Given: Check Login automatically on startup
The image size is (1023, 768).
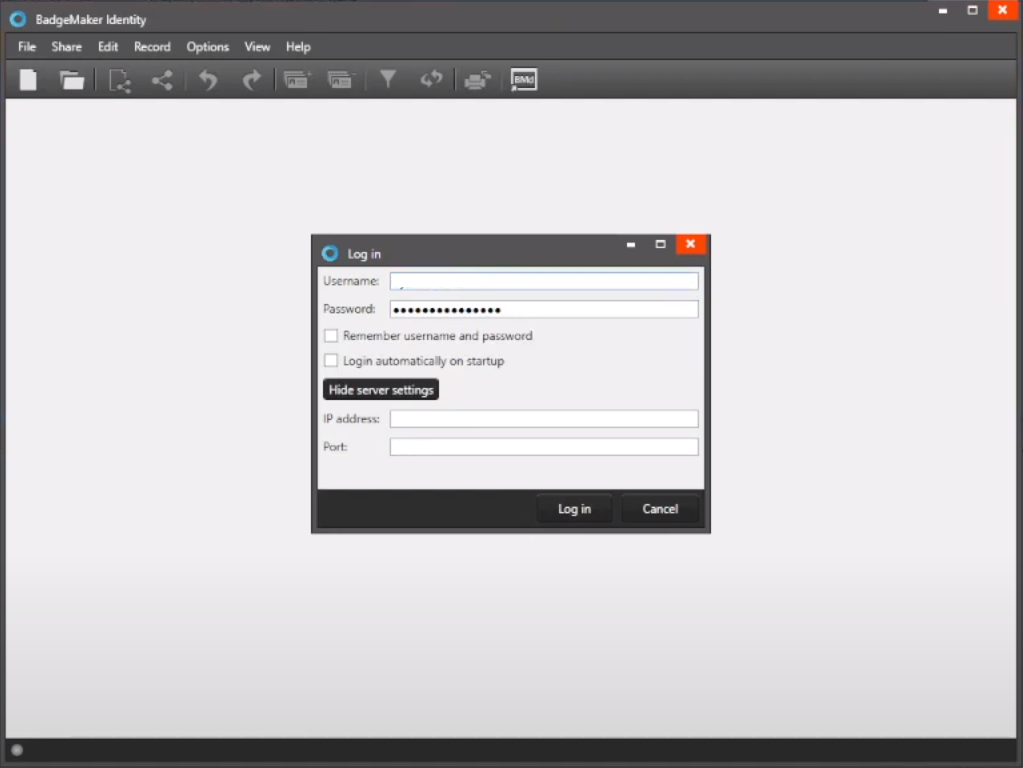Looking at the screenshot, I should pos(331,361).
